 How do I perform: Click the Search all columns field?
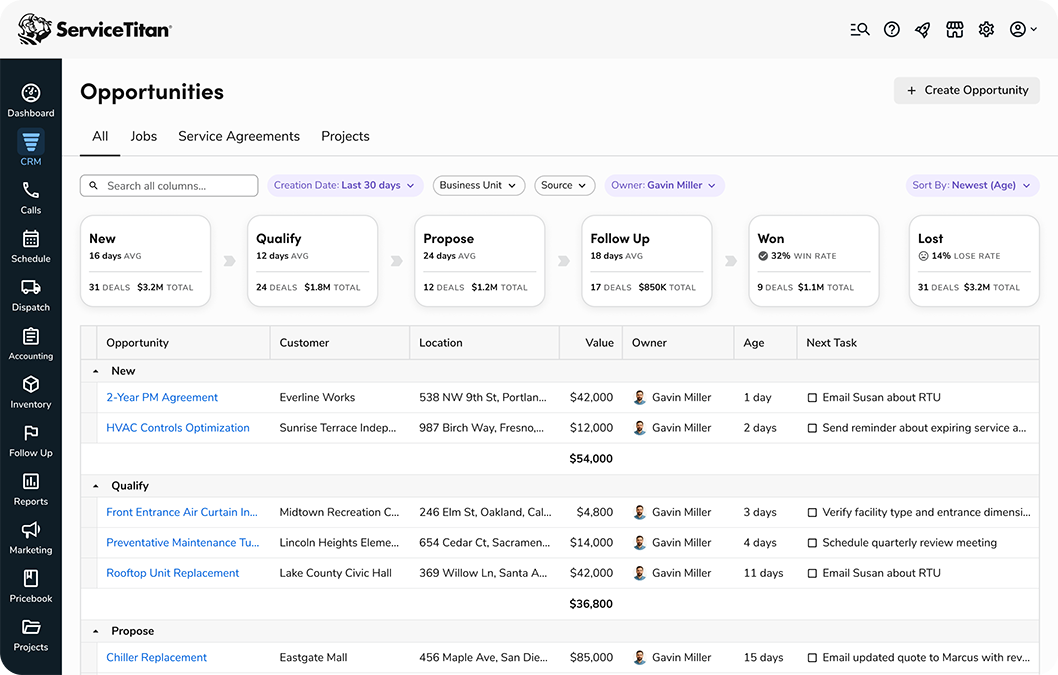click(x=169, y=185)
